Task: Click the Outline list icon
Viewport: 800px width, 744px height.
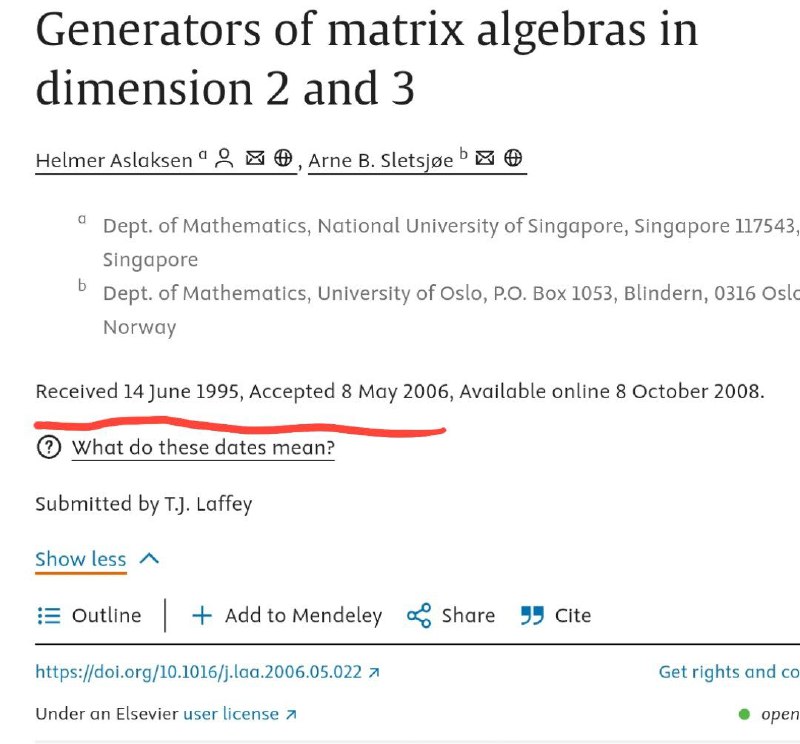Action: pos(49,615)
